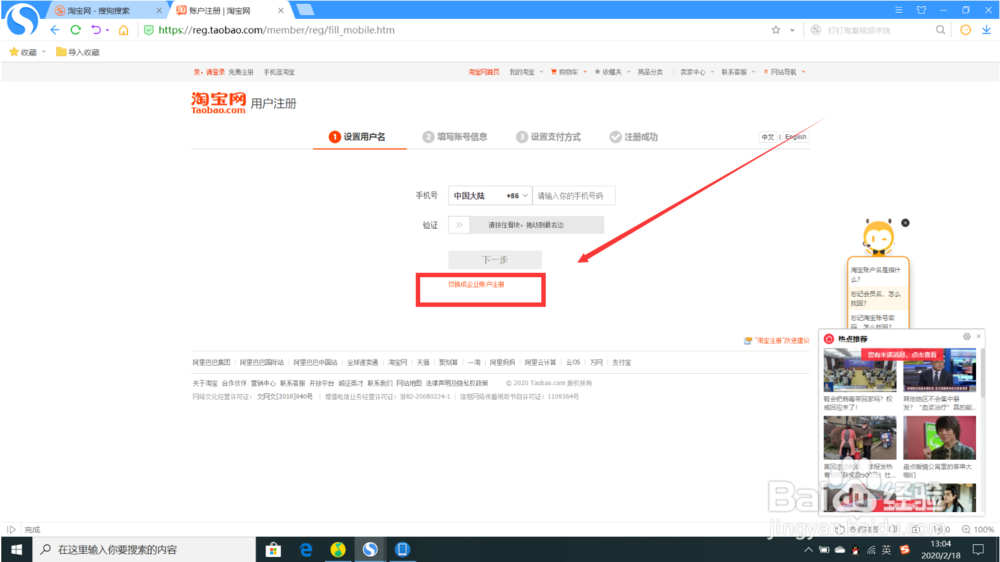Click 请登录 login link
This screenshot has width=1000, height=562.
[215, 72]
